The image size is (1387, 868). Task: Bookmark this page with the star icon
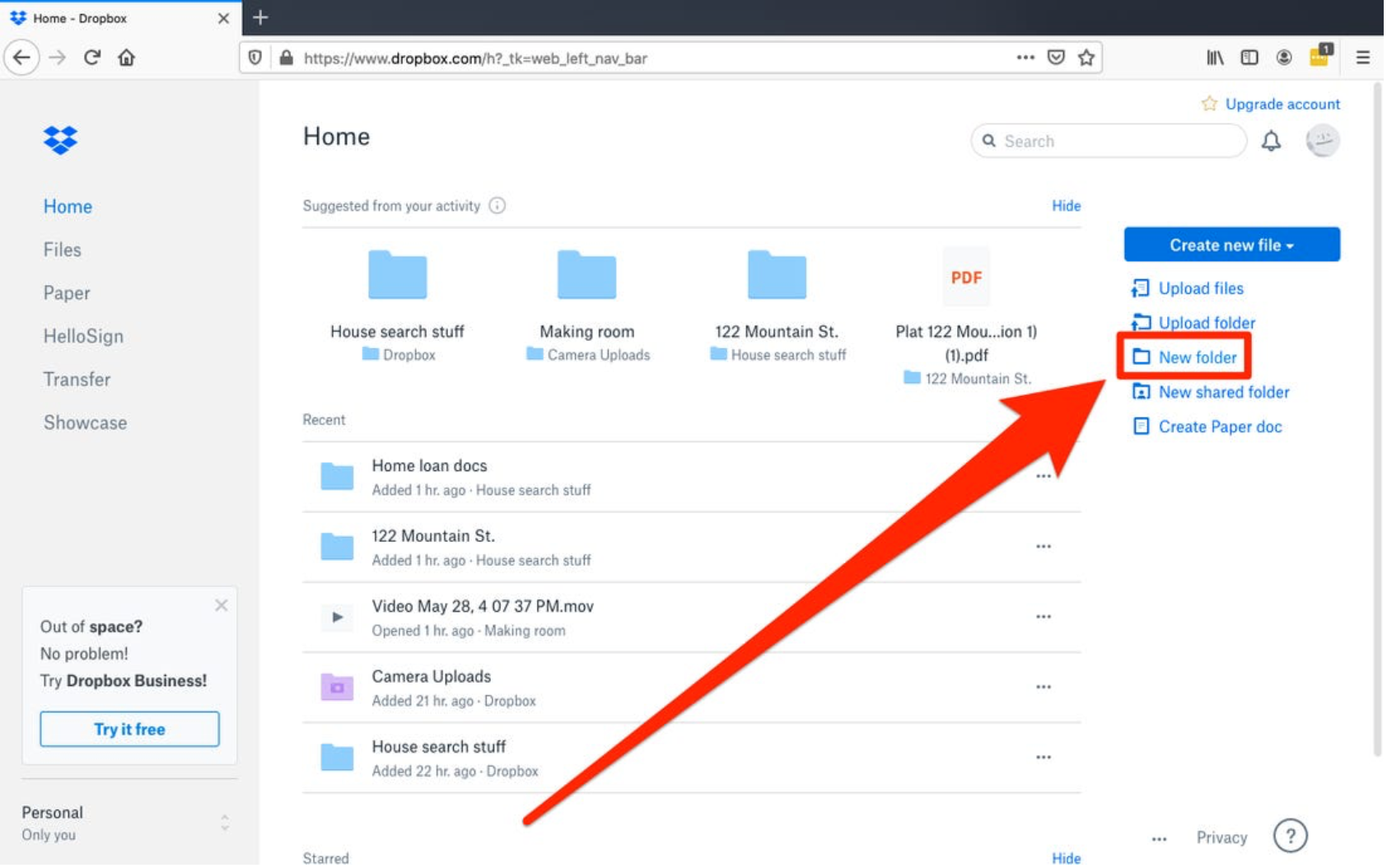pos(1086,58)
